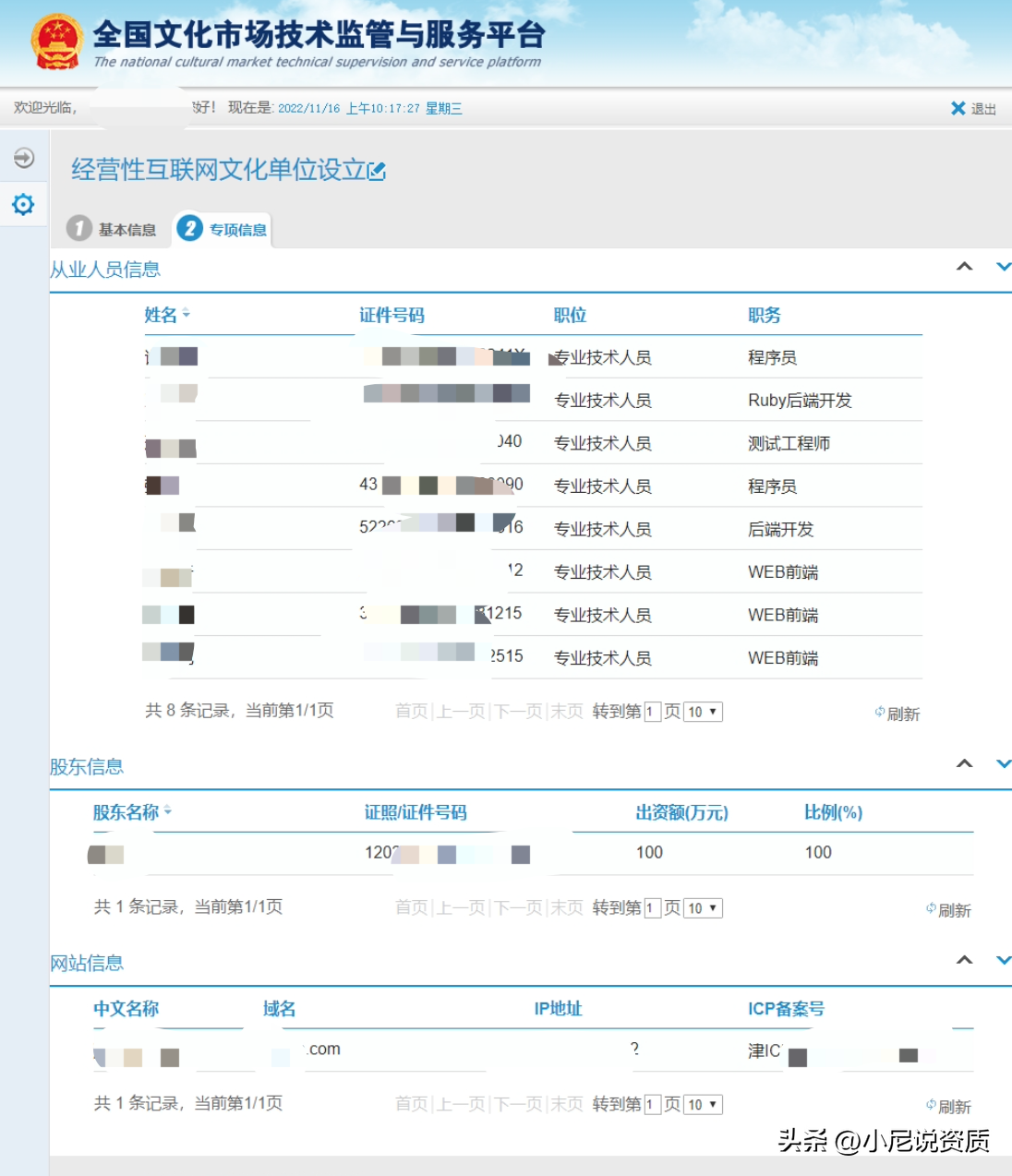Click the arrow icon in left sidebar
Image resolution: width=1012 pixels, height=1176 pixels.
pos(24,158)
